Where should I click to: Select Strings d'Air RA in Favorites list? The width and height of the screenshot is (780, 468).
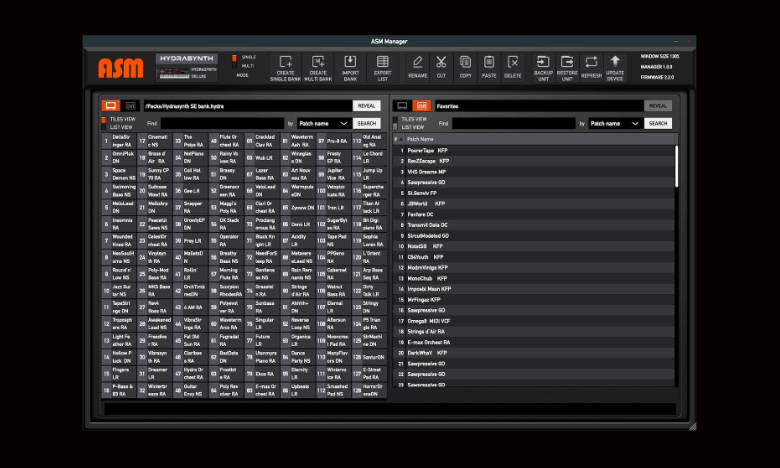click(x=534, y=332)
